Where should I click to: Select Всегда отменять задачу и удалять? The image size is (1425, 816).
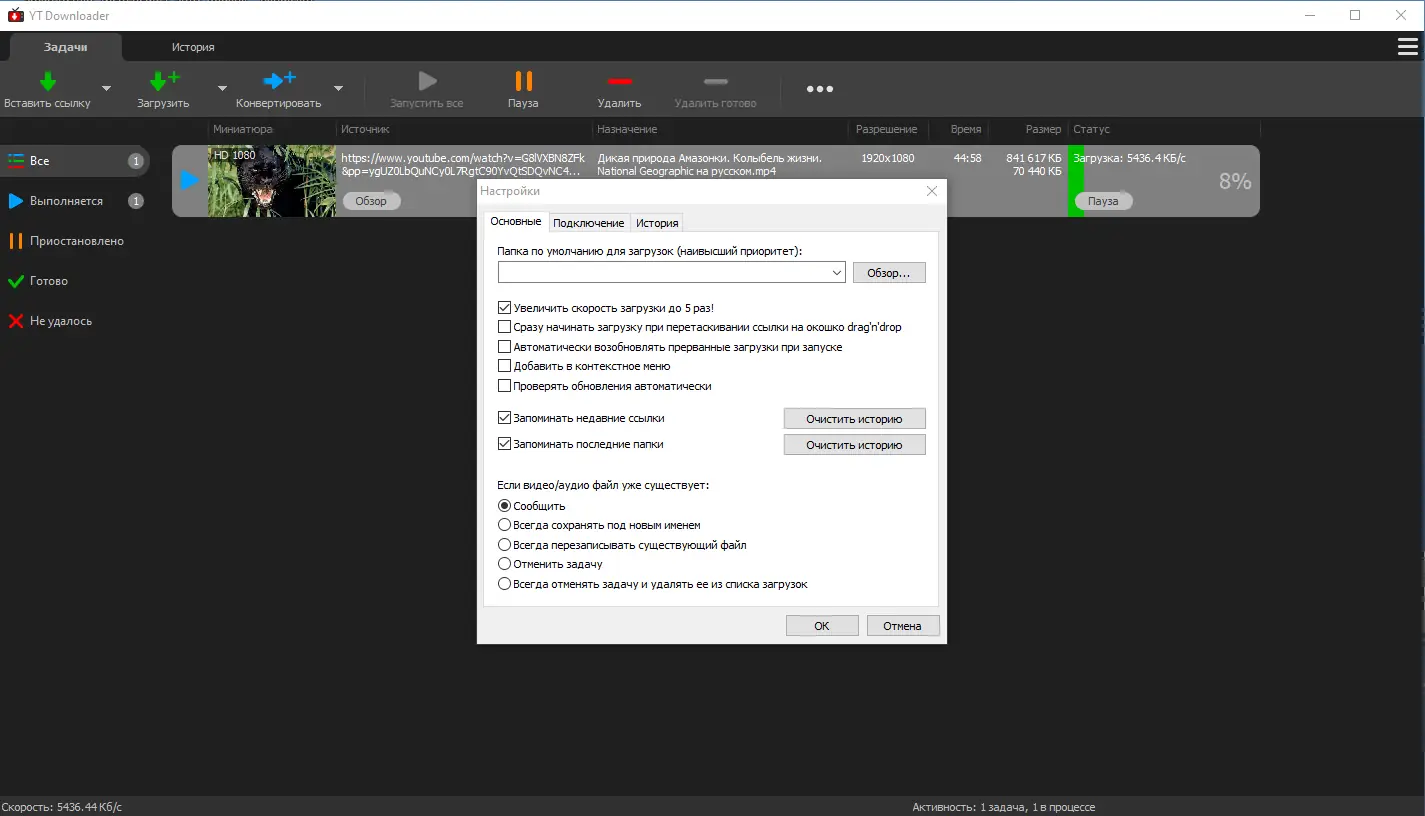504,584
